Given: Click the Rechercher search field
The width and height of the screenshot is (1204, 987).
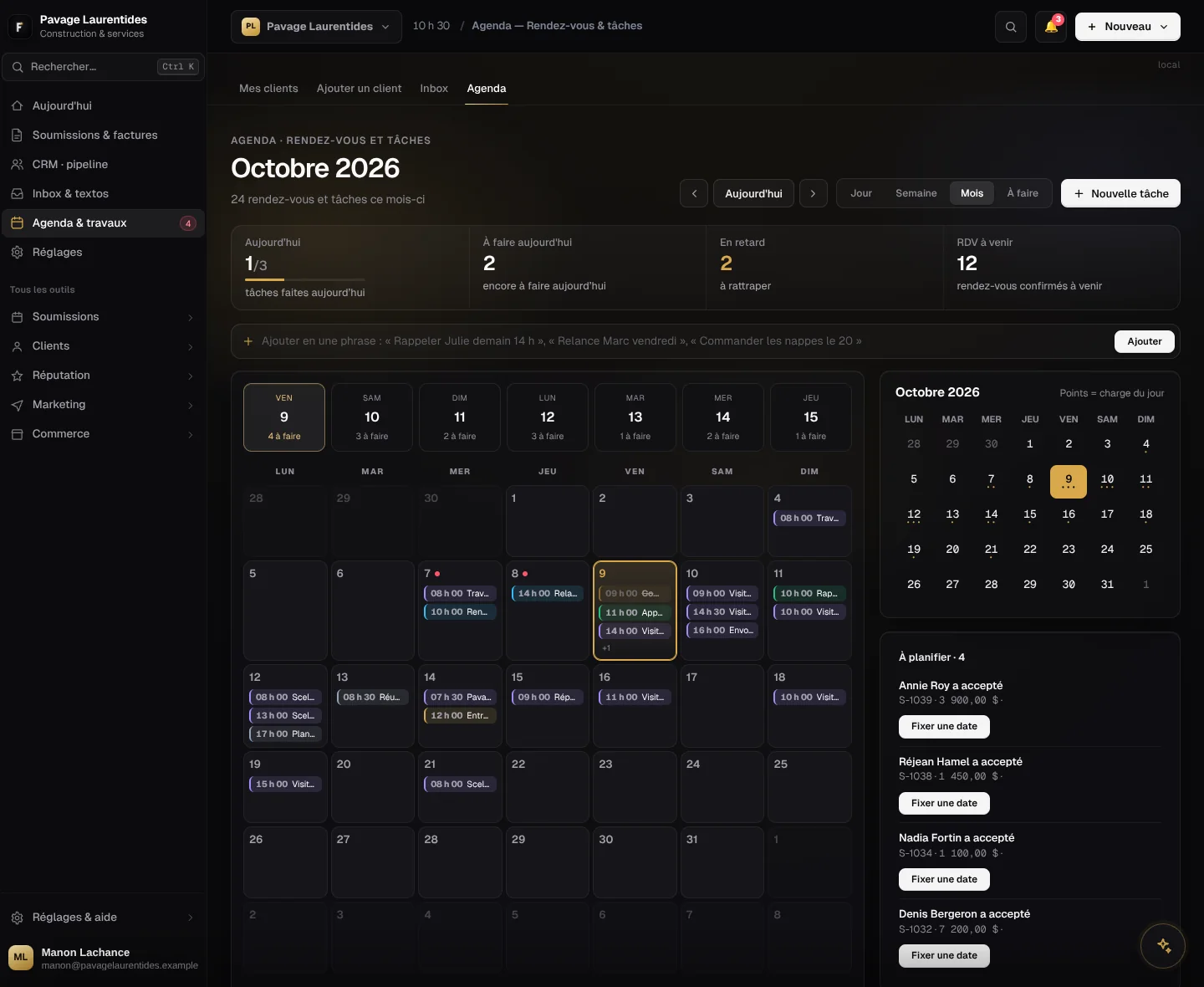Looking at the screenshot, I should pos(103,67).
